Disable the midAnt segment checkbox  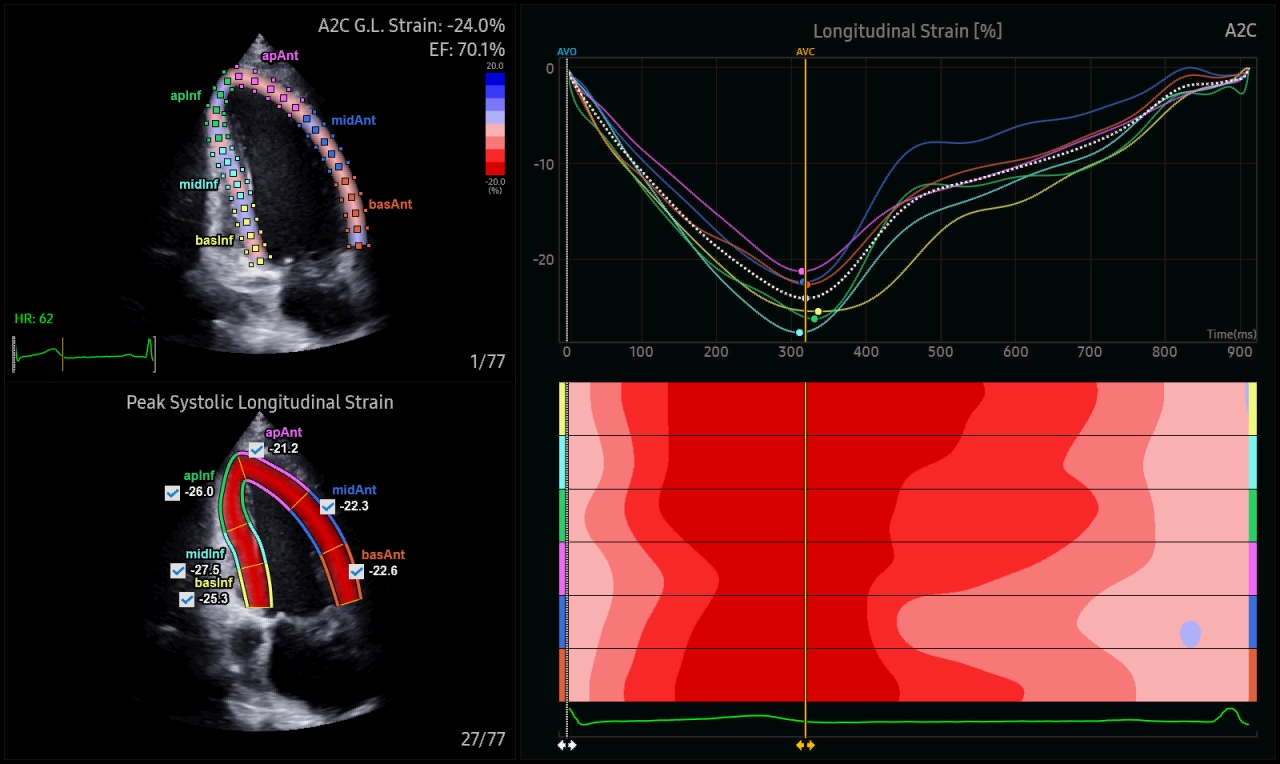click(328, 507)
